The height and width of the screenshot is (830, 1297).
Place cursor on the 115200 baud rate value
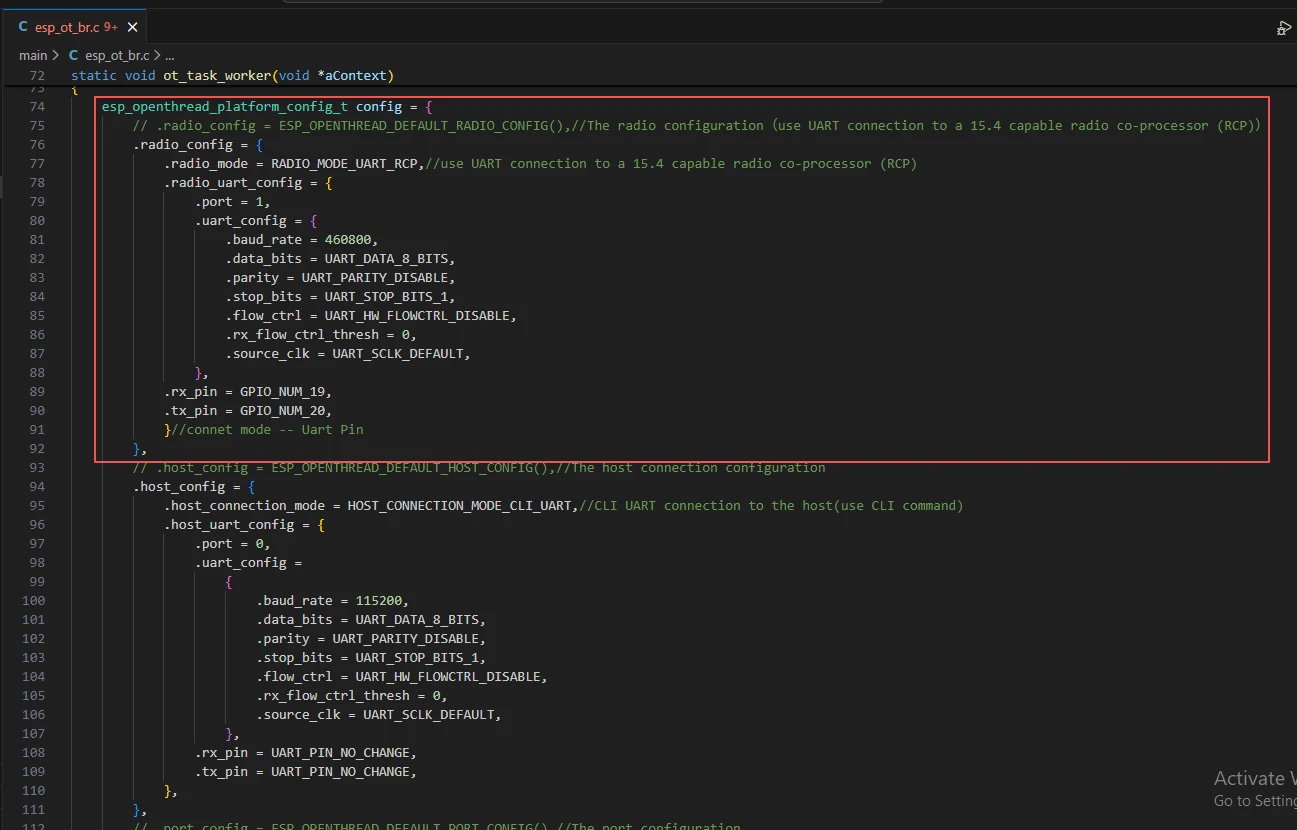point(382,601)
